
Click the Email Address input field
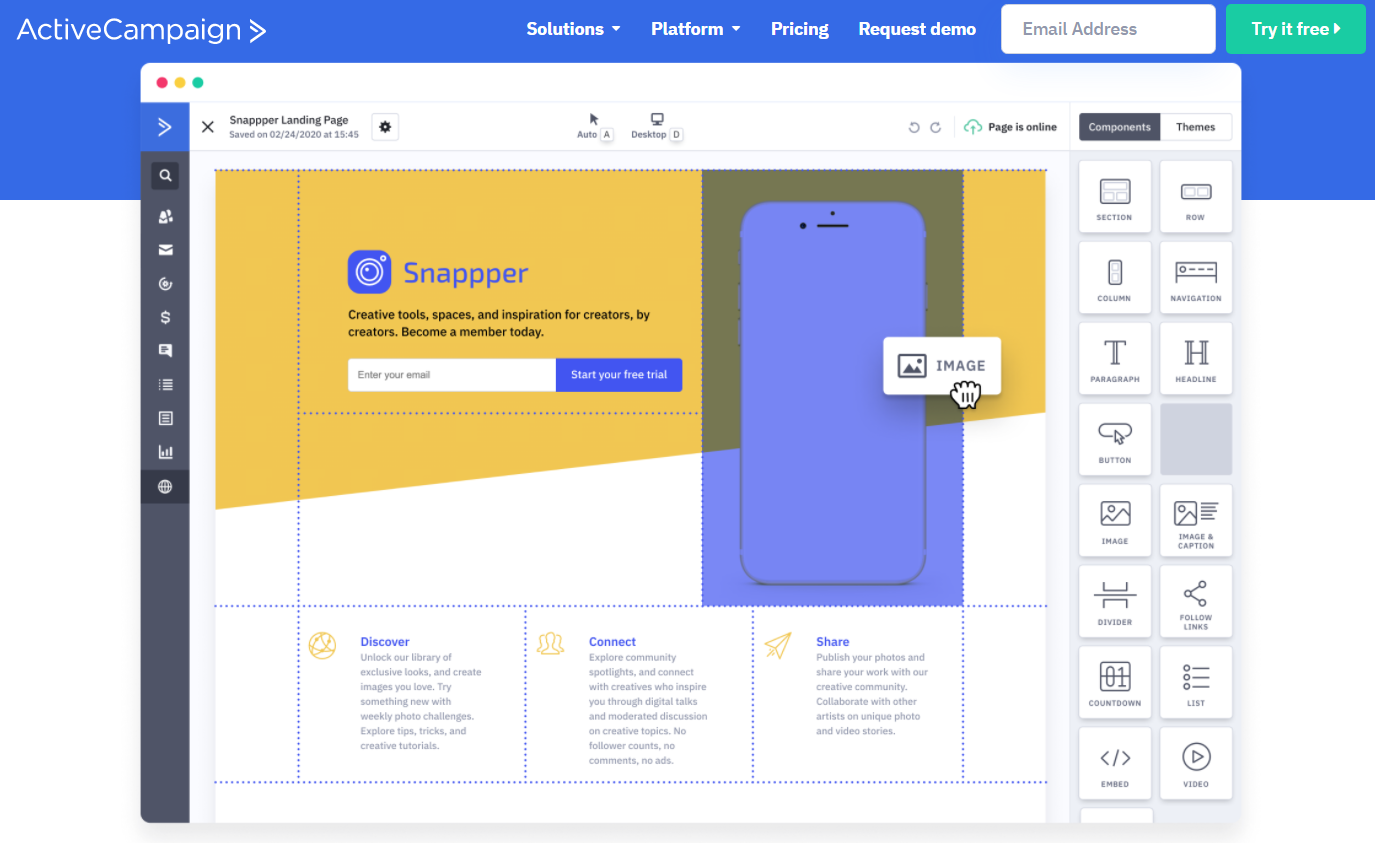pos(1107,29)
